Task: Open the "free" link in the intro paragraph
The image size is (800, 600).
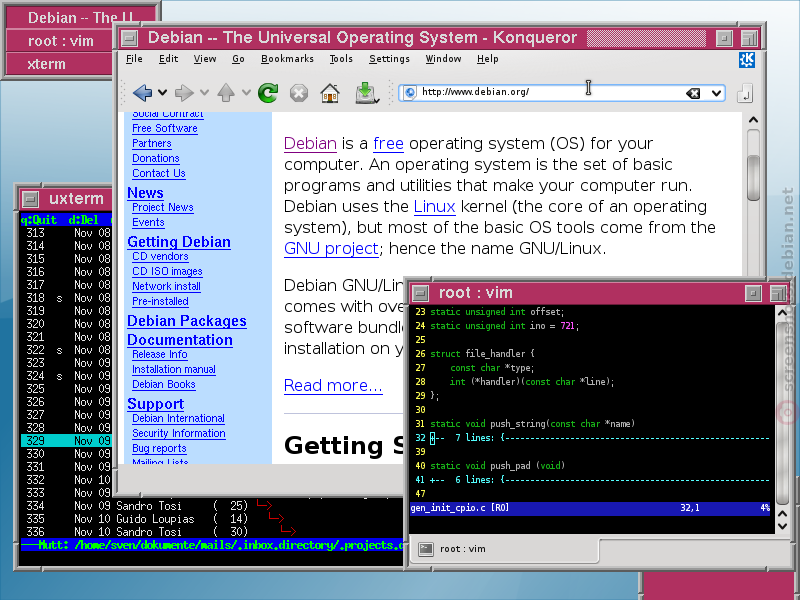Action: click(388, 144)
